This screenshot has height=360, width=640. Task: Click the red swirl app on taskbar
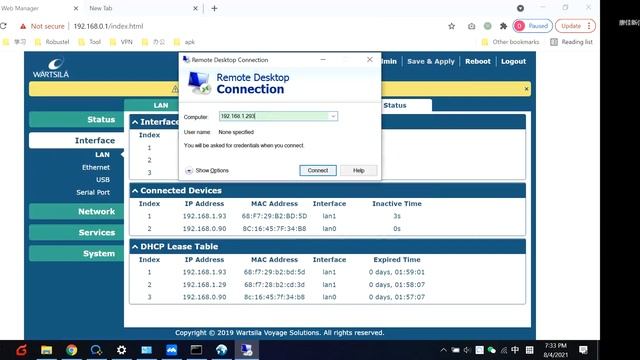pyautogui.click(x=22, y=350)
